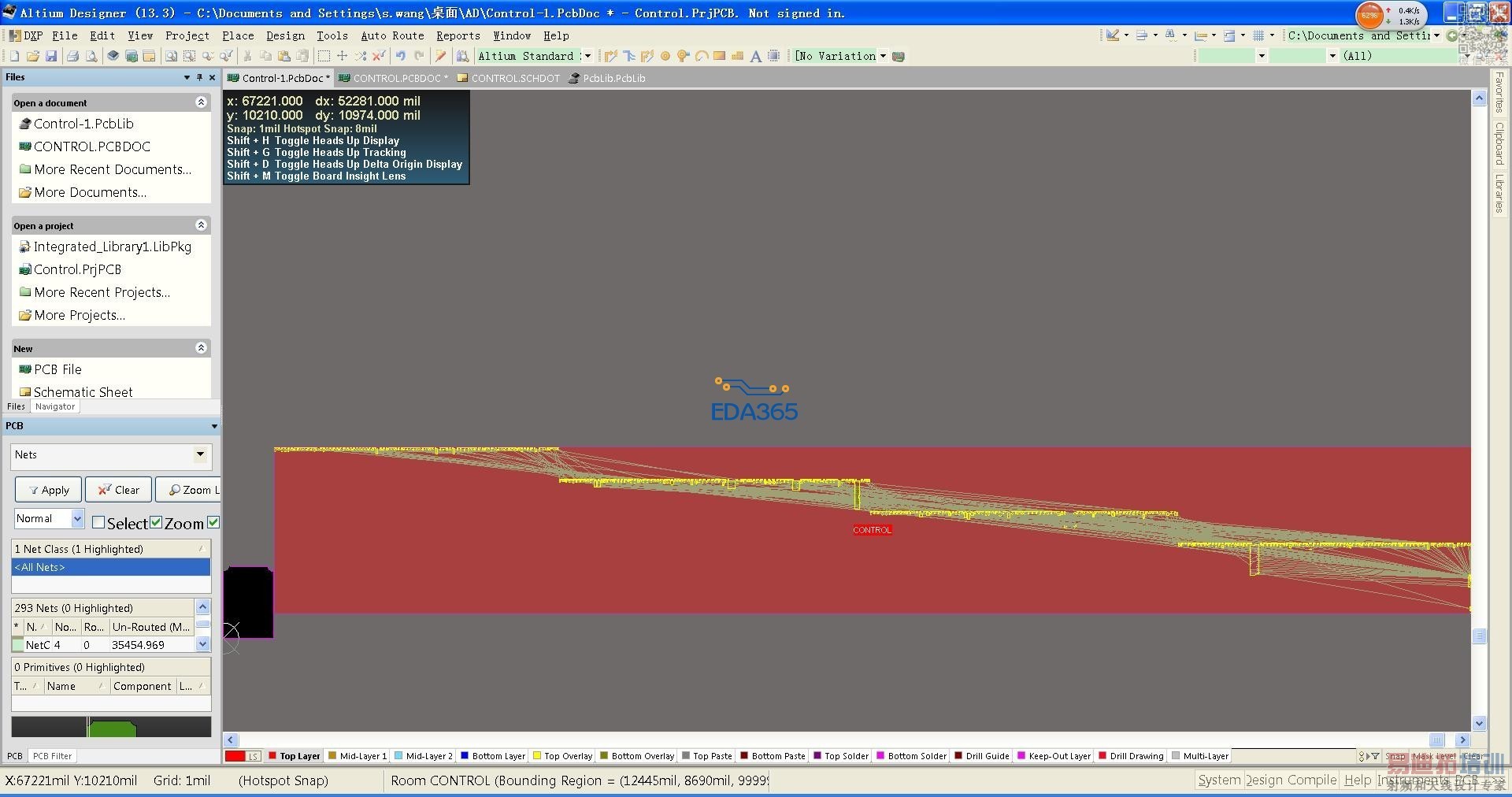Open More Recent Projects link
The width and height of the screenshot is (1512, 797).
point(102,292)
